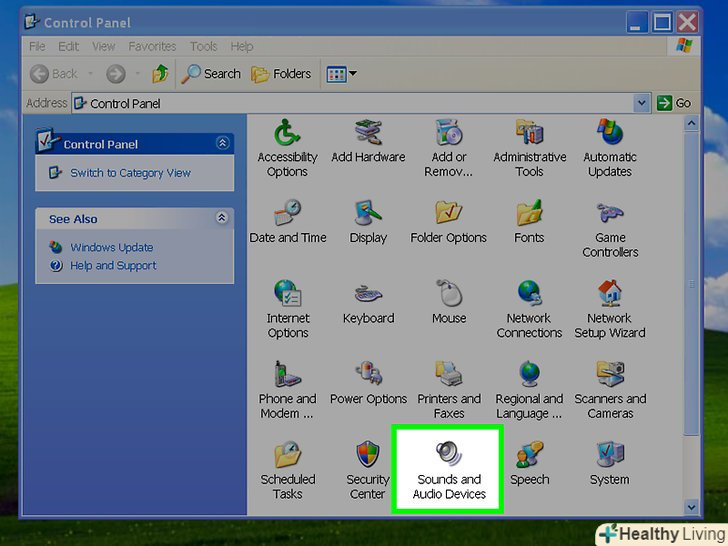Open Accessibility Options applet

[287, 149]
